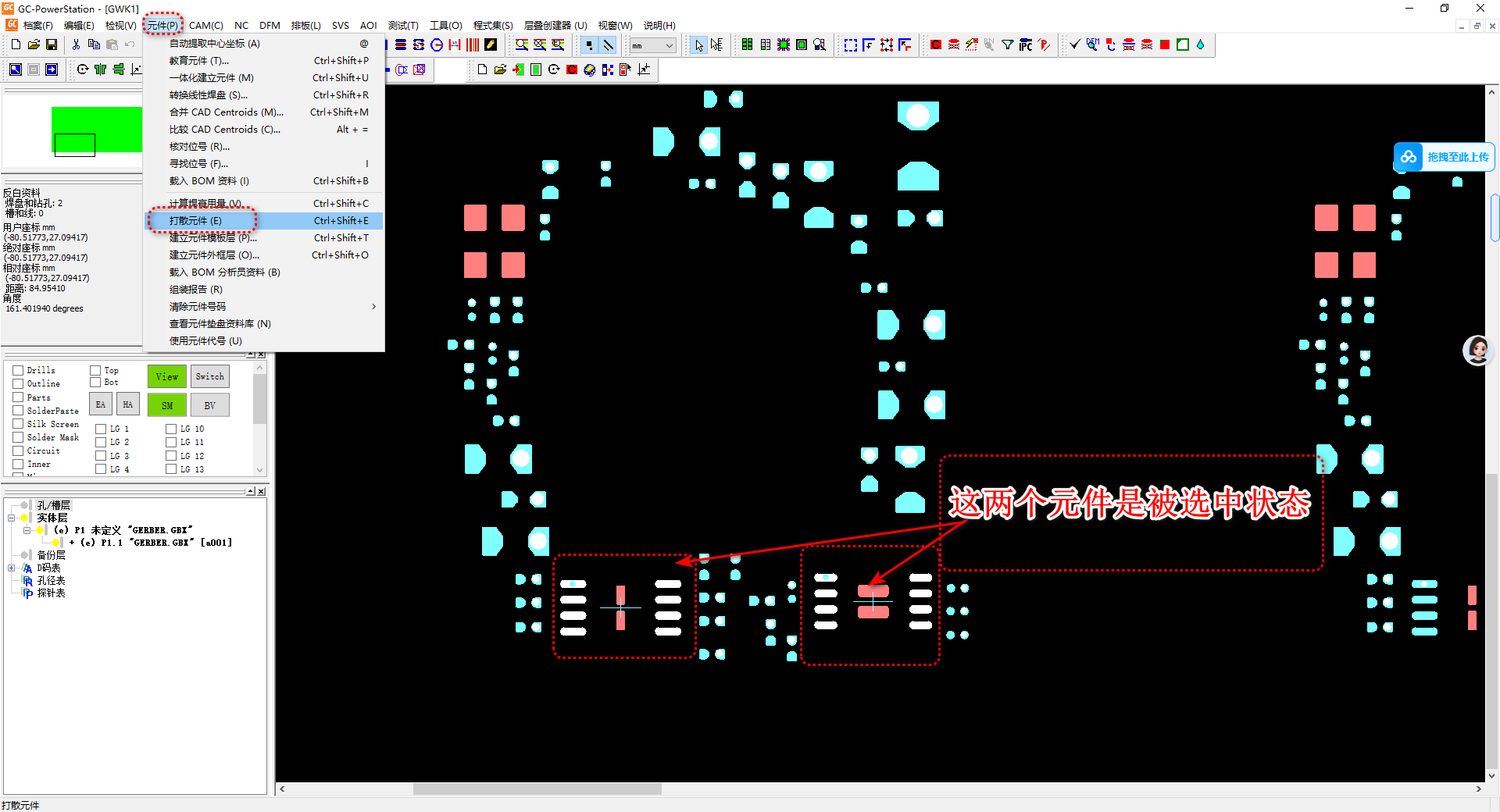Image resolution: width=1500 pixels, height=812 pixels.
Task: Click the diagonal line draw tool icon
Action: click(608, 45)
